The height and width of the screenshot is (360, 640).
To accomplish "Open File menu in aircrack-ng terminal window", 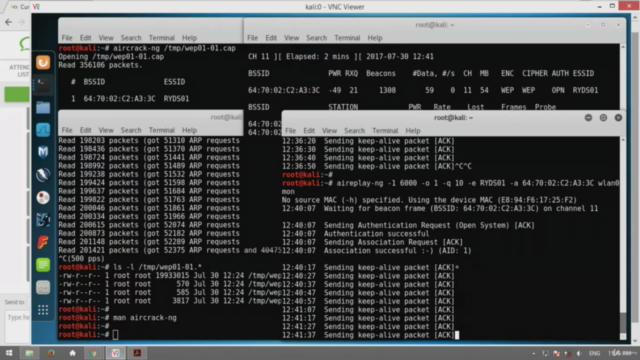I will (x=67, y=38).
